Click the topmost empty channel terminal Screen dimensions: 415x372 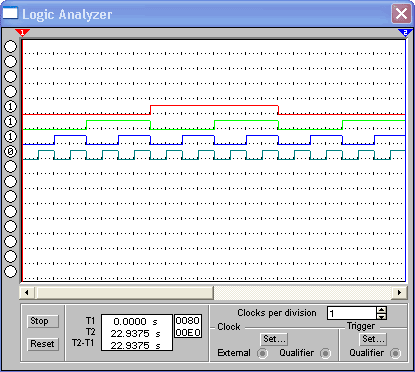(x=10, y=47)
